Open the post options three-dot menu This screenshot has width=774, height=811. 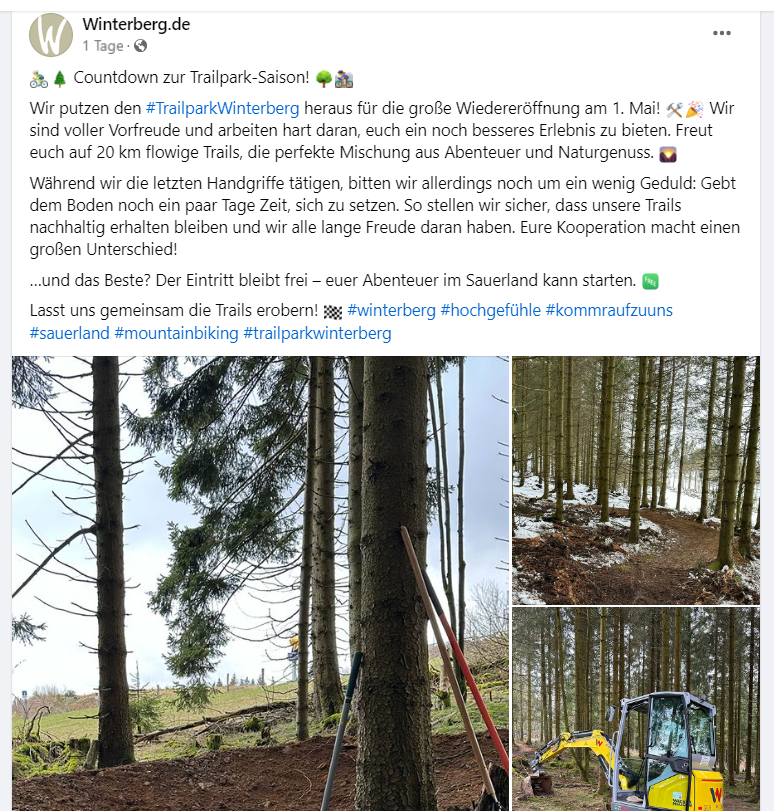pos(721,33)
